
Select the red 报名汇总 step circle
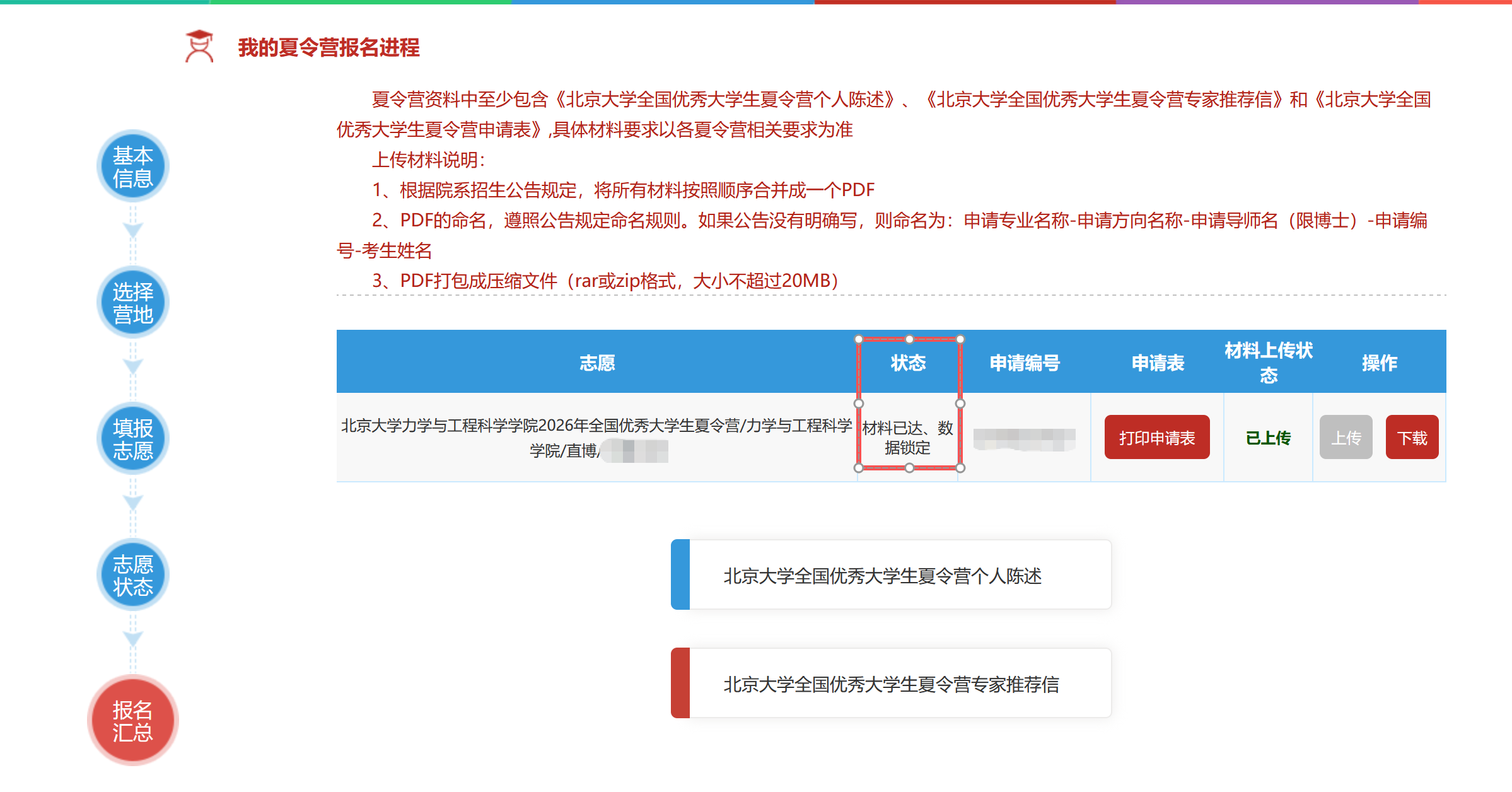[133, 721]
